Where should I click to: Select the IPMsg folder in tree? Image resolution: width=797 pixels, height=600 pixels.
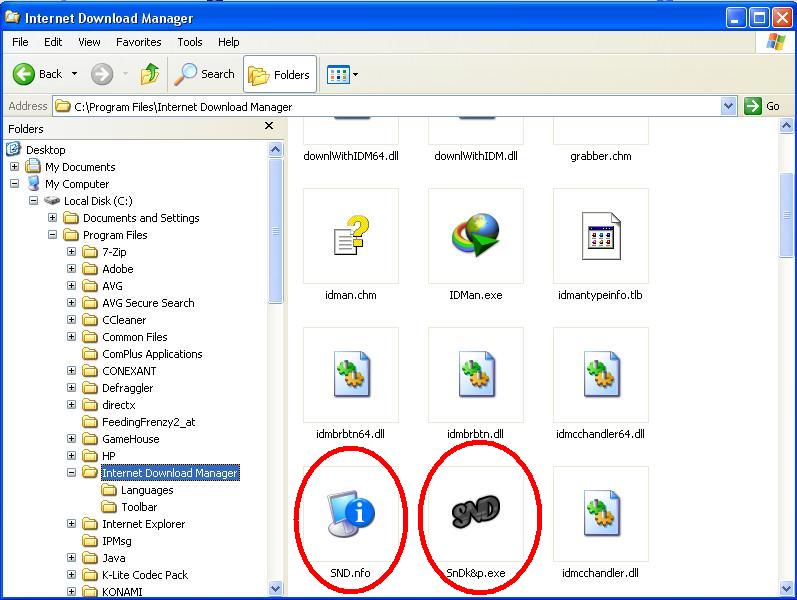pos(116,541)
